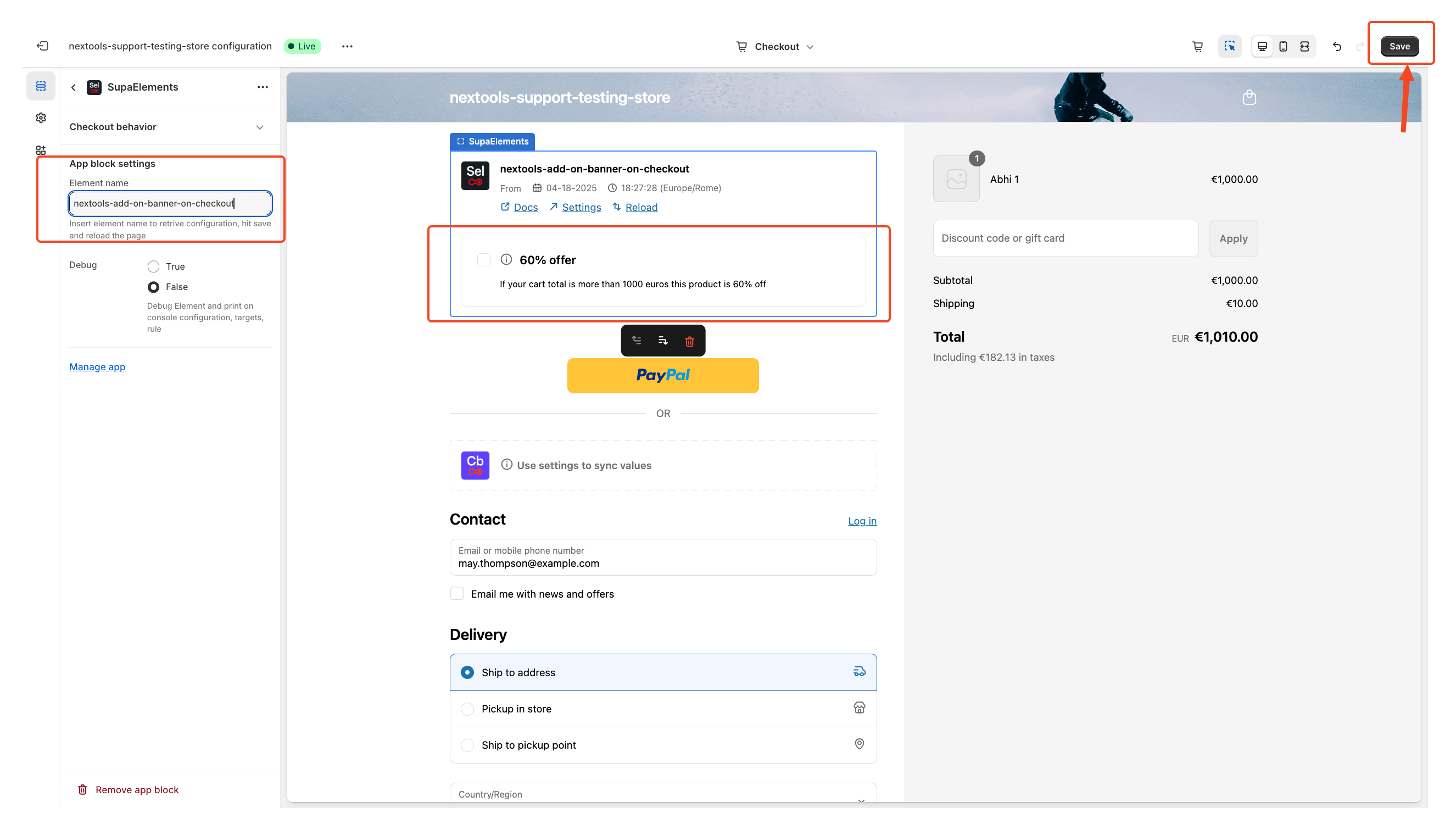Delete block using red trash icon
The image size is (1456, 830).
pos(689,341)
